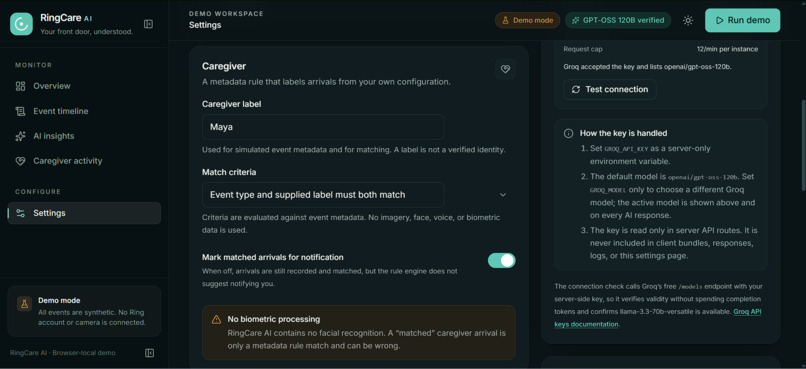The height and width of the screenshot is (369, 806).
Task: Open AI insights page
Action: 84,136
